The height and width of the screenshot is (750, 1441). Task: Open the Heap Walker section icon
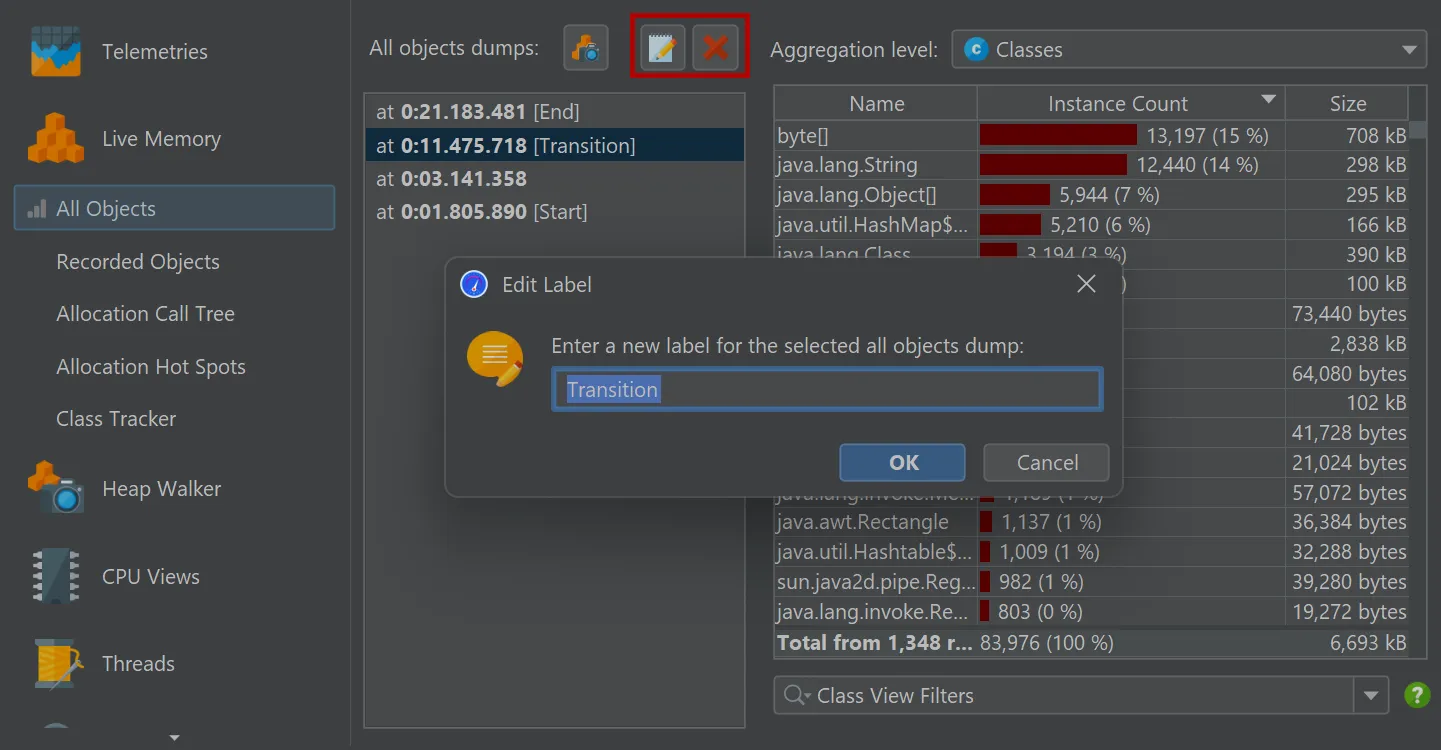point(55,488)
